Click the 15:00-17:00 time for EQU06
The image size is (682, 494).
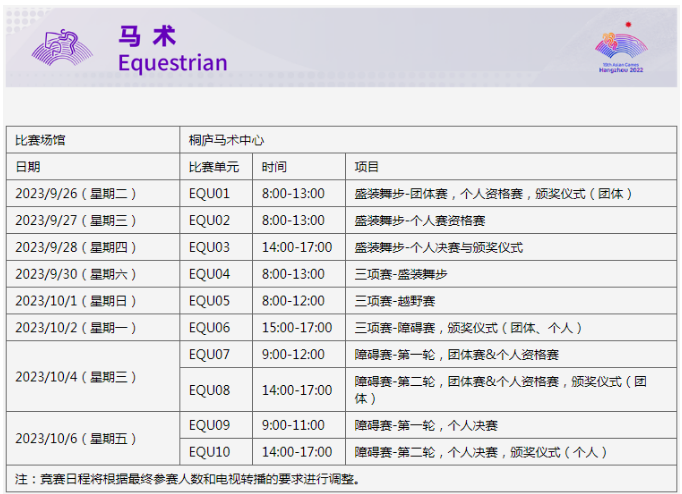(297, 328)
